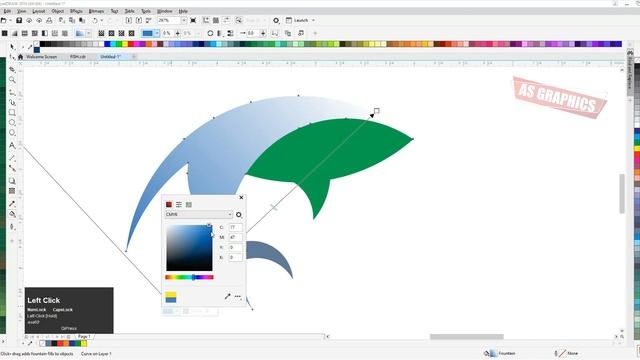Select the Zoom magnifier tool

[12, 80]
